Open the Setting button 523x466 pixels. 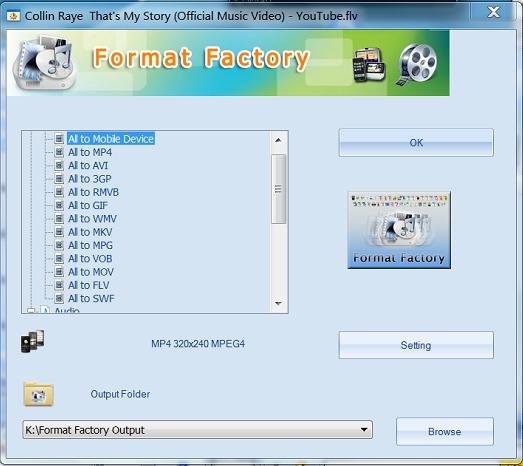416,345
